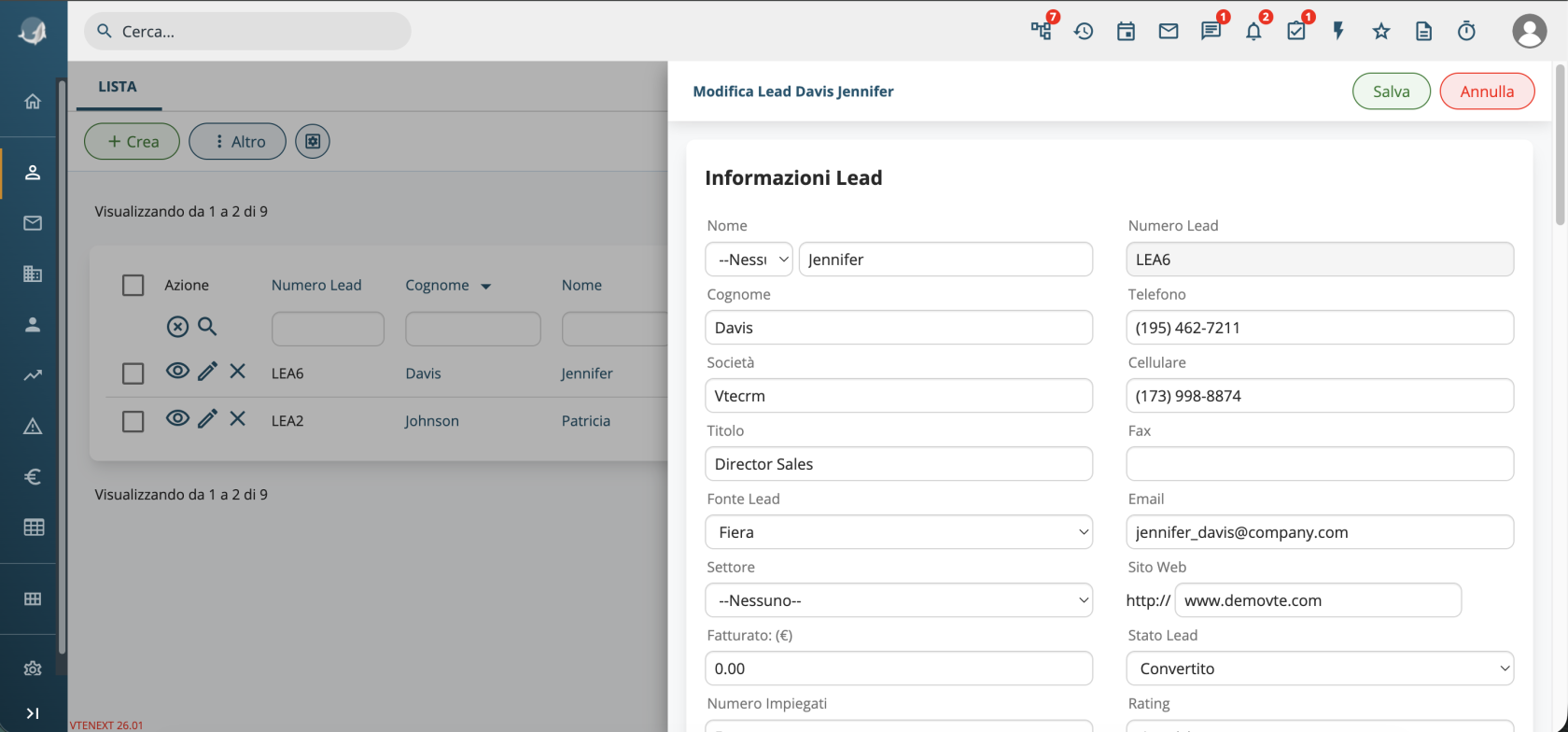Viewport: 1568px width, 732px height.
Task: Click the Nome field containing Jennifer
Action: (x=945, y=260)
